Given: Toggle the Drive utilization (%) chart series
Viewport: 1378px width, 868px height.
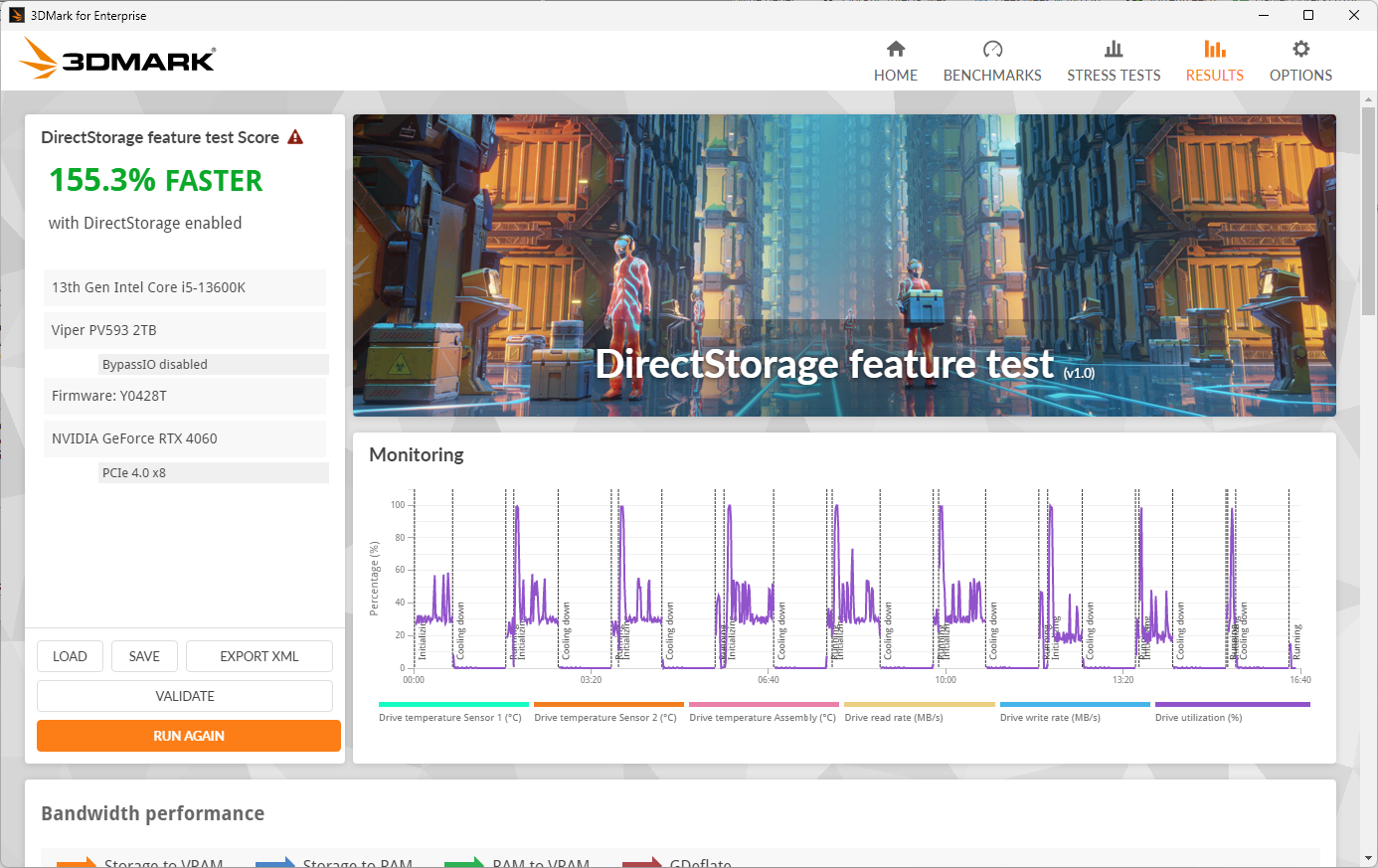Looking at the screenshot, I should coord(1198,717).
